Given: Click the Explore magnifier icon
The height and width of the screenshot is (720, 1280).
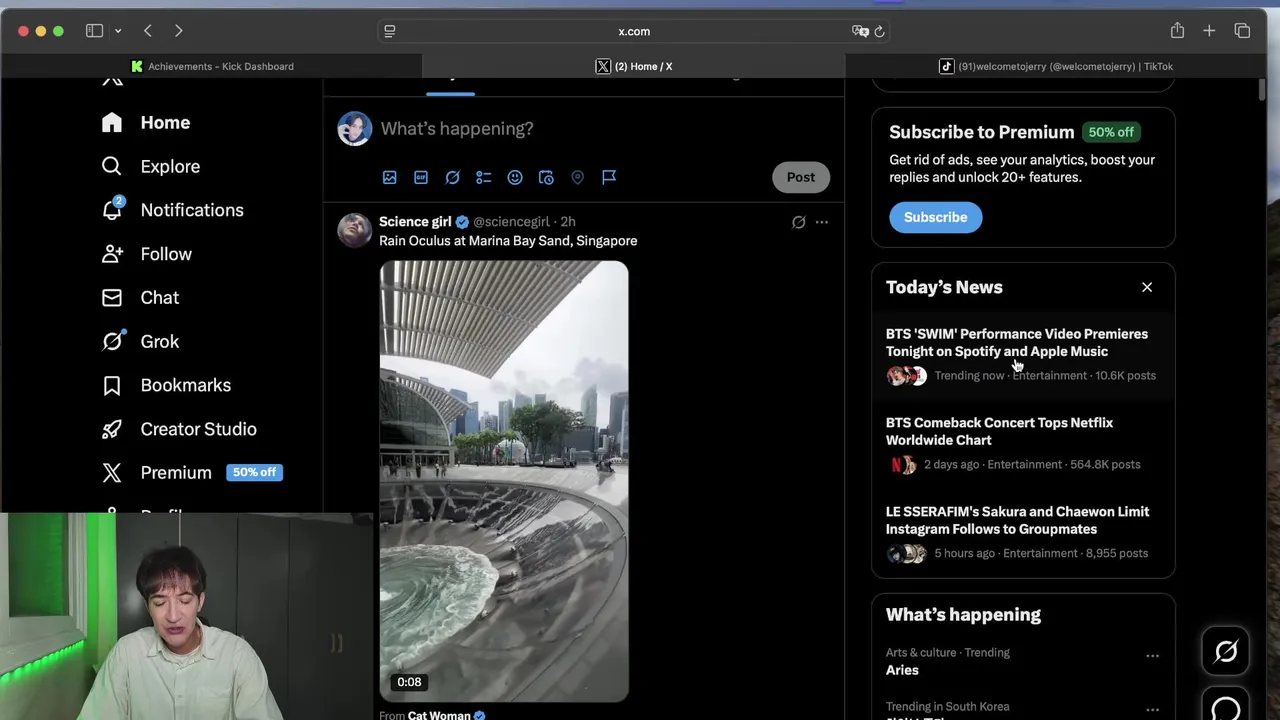Looking at the screenshot, I should click(112, 166).
